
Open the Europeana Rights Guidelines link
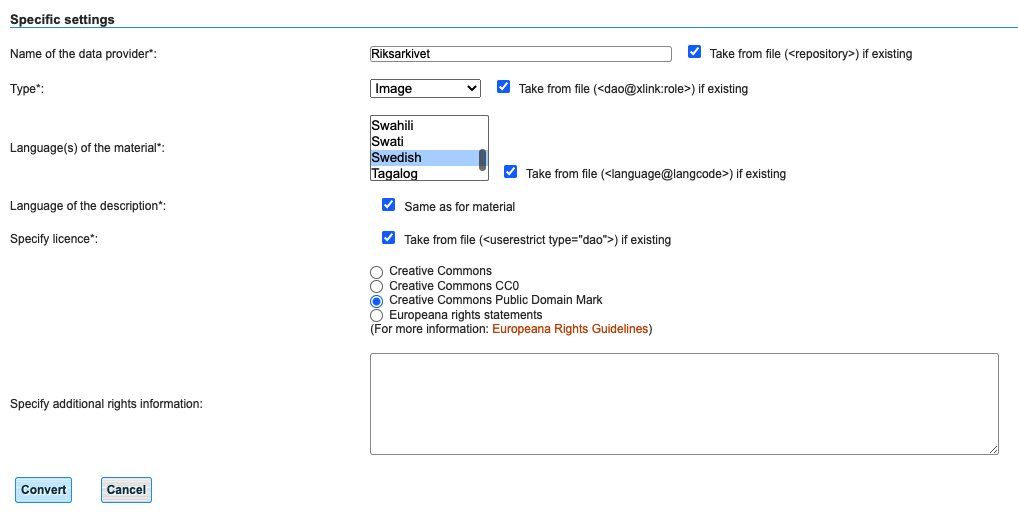tap(570, 329)
